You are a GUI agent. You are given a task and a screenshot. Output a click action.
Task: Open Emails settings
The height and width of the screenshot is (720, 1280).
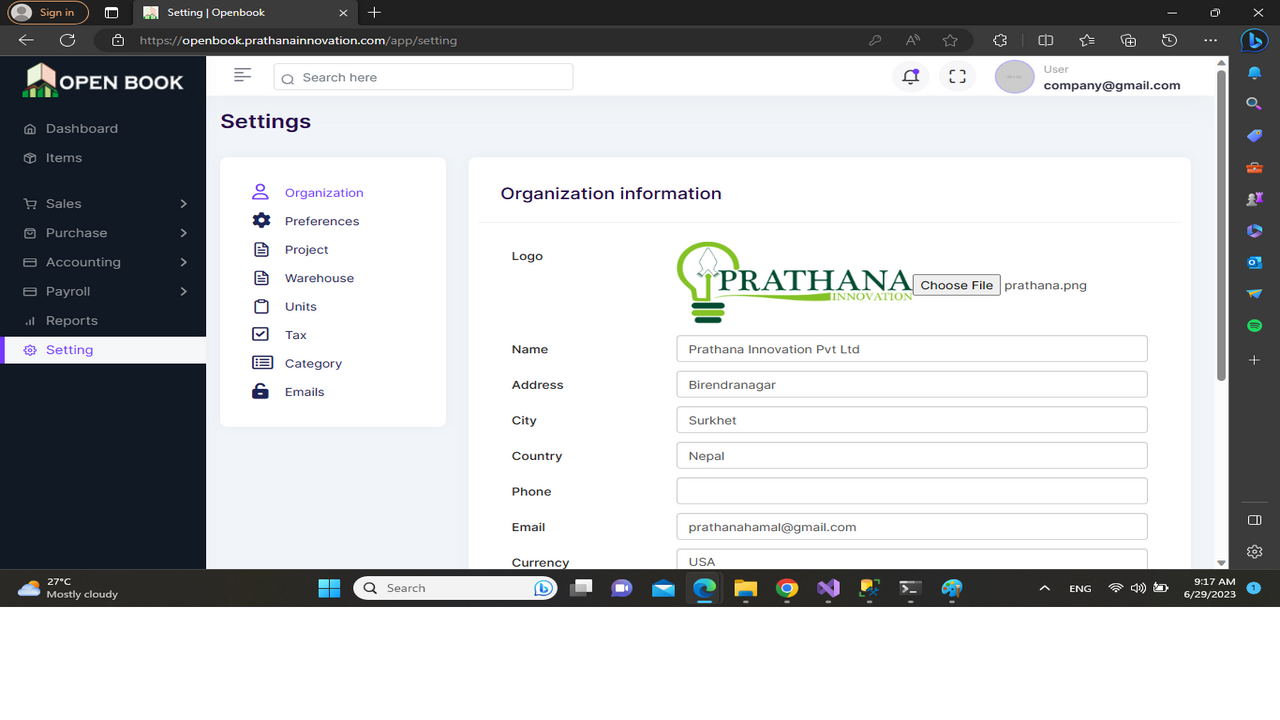pyautogui.click(x=305, y=391)
